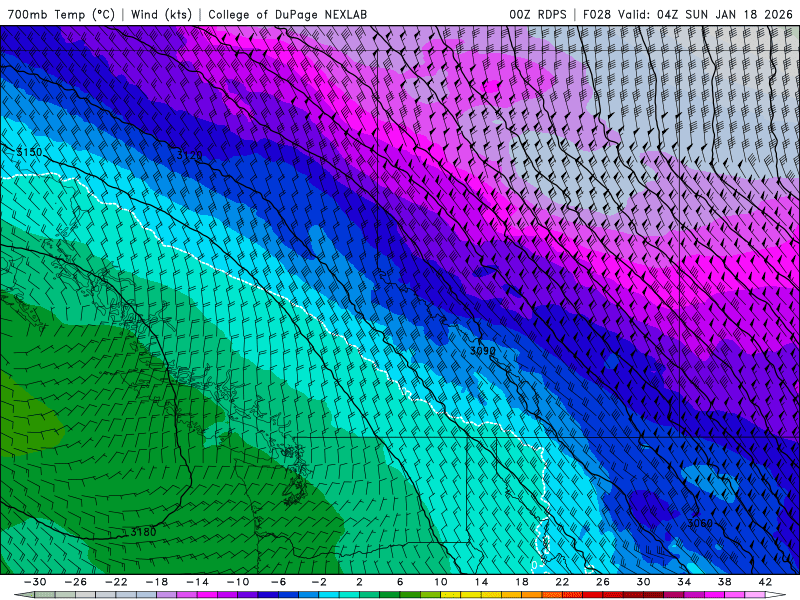Viewport: 800px width, 600px height.
Task: Click the −18 value on the color scale
Action: 157,582
